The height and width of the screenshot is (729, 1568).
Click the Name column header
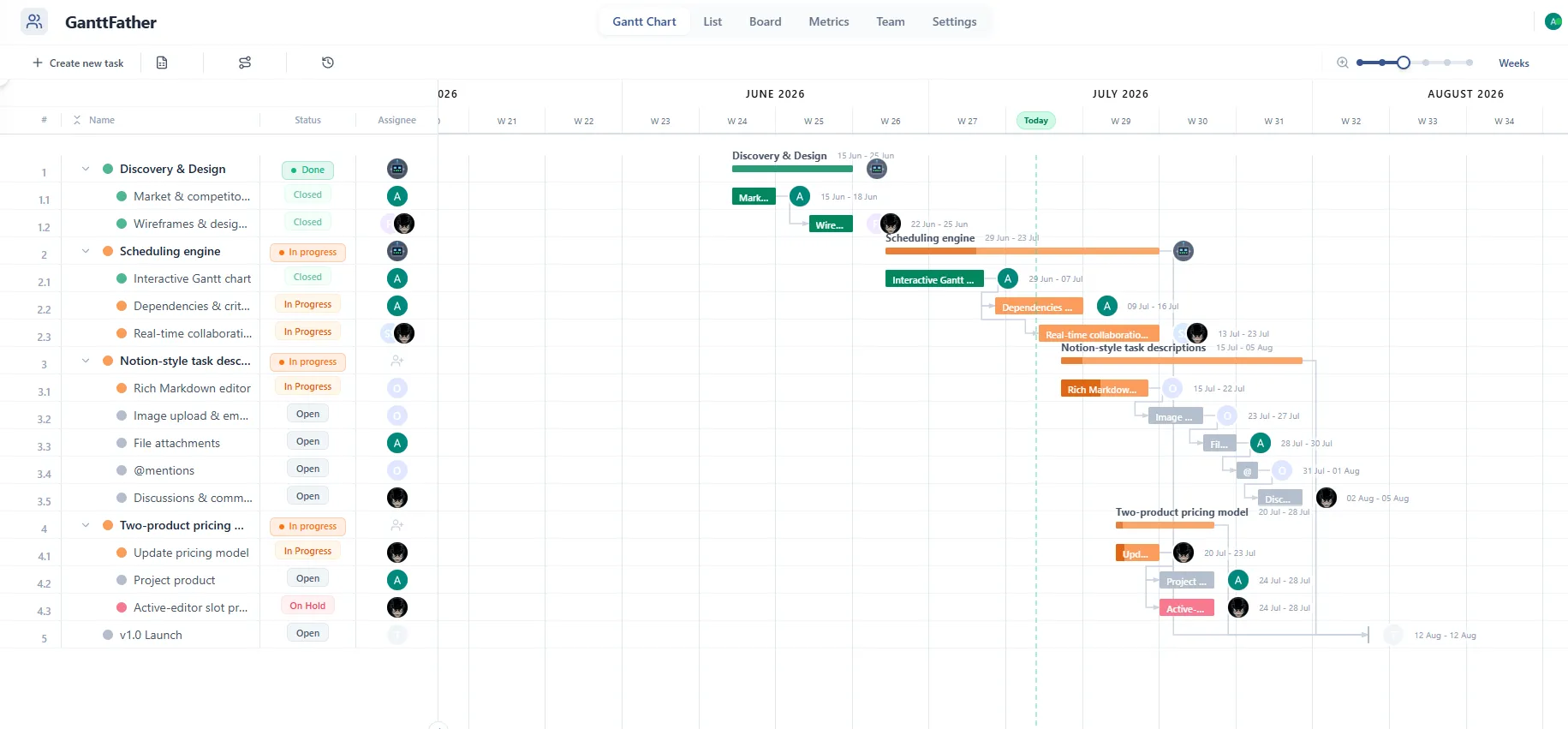[x=102, y=120]
